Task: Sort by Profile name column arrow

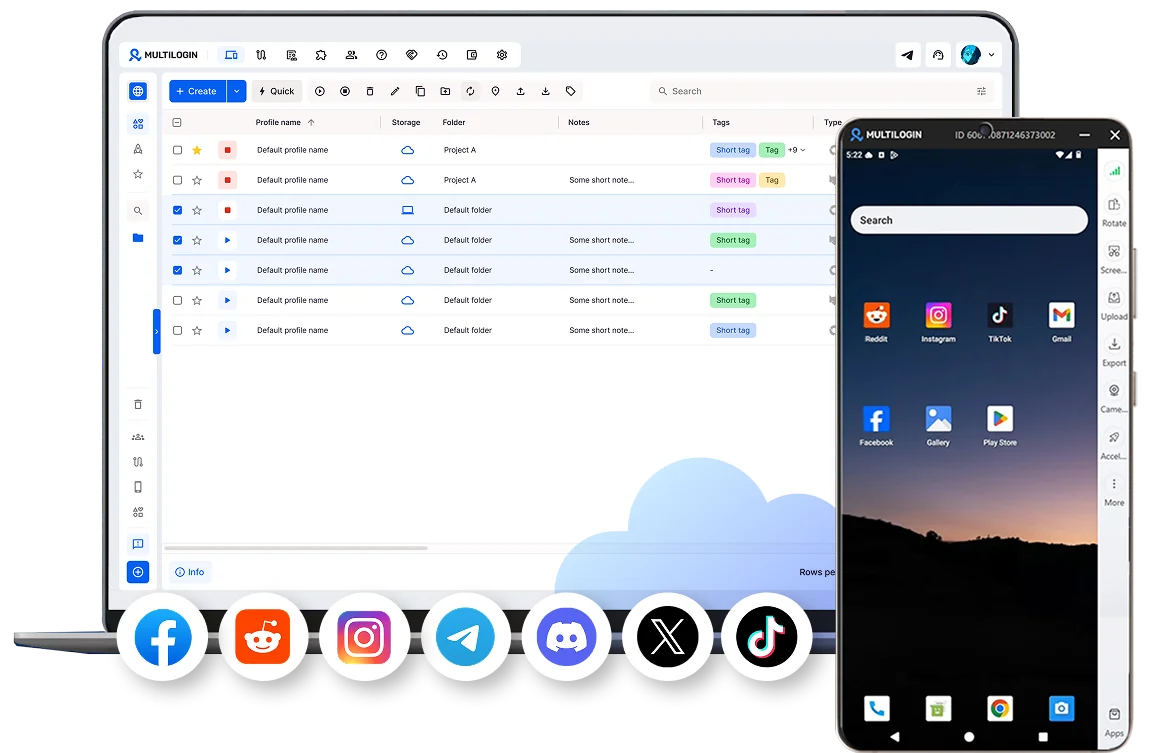Action: [x=311, y=122]
